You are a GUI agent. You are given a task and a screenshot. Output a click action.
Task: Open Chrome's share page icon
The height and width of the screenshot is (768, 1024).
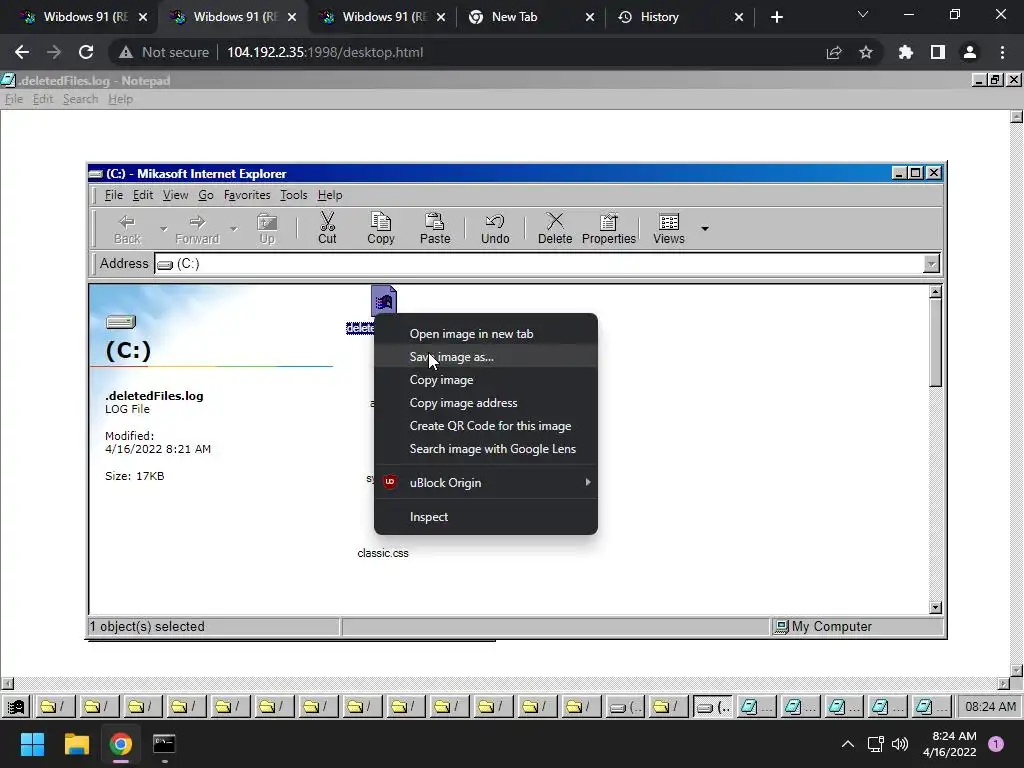pos(834,52)
